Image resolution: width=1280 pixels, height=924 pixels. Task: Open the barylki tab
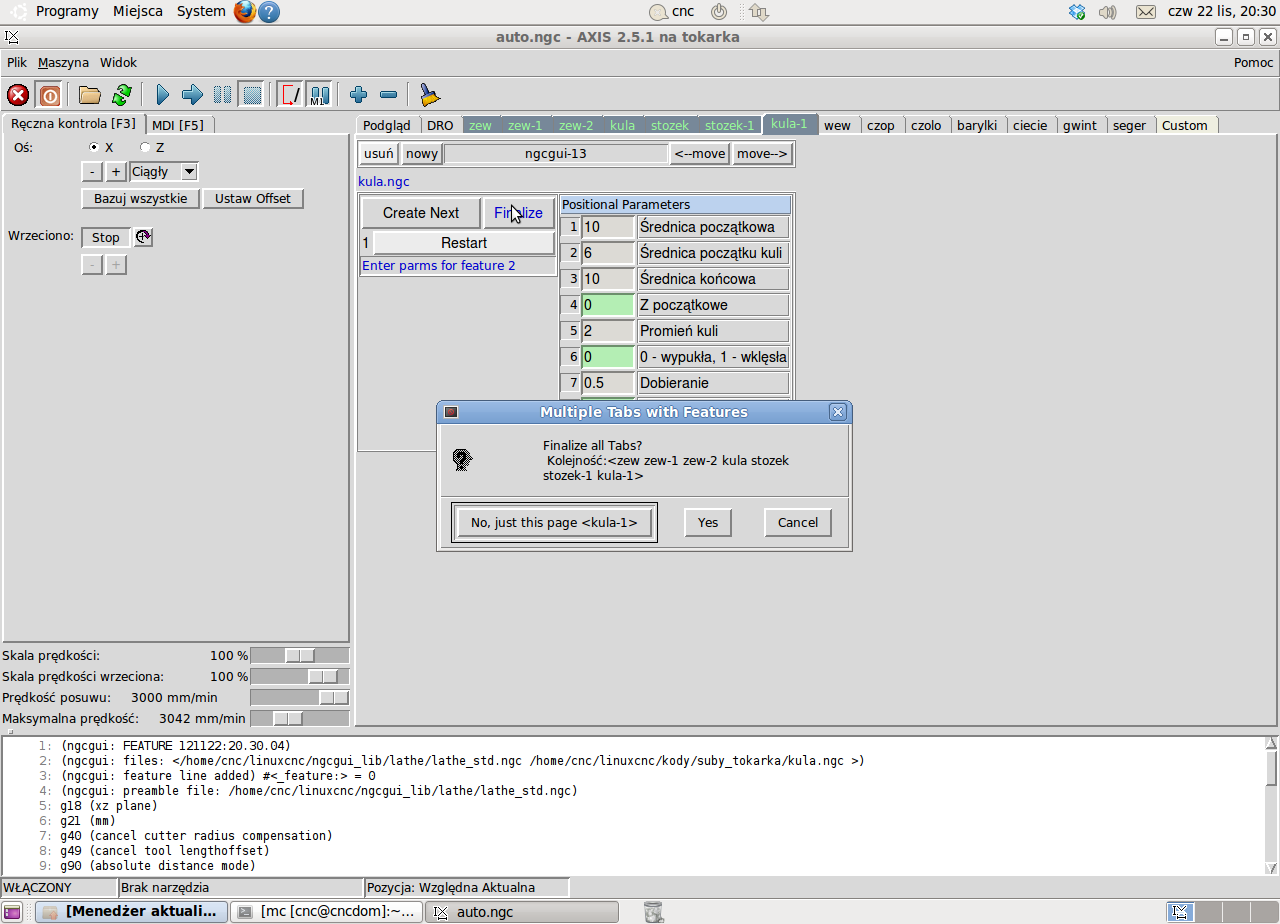pos(977,125)
